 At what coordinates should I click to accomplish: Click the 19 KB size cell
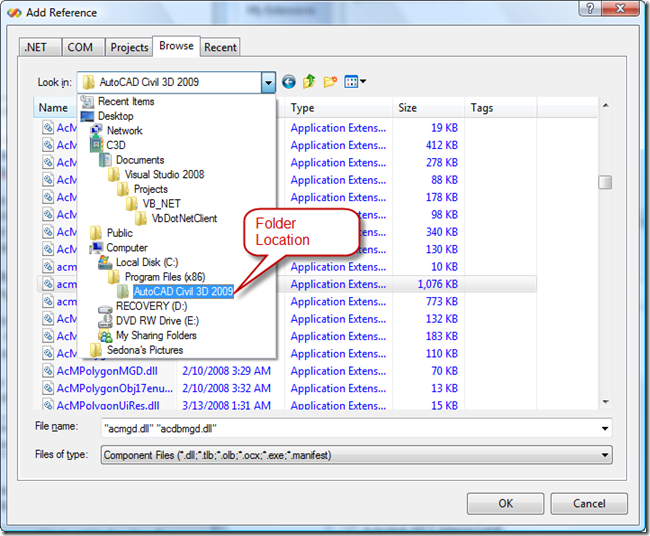(444, 128)
